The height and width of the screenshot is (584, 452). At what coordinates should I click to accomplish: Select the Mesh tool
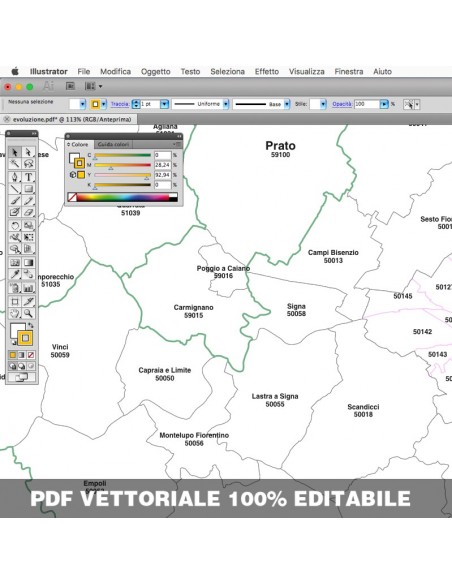point(15,263)
